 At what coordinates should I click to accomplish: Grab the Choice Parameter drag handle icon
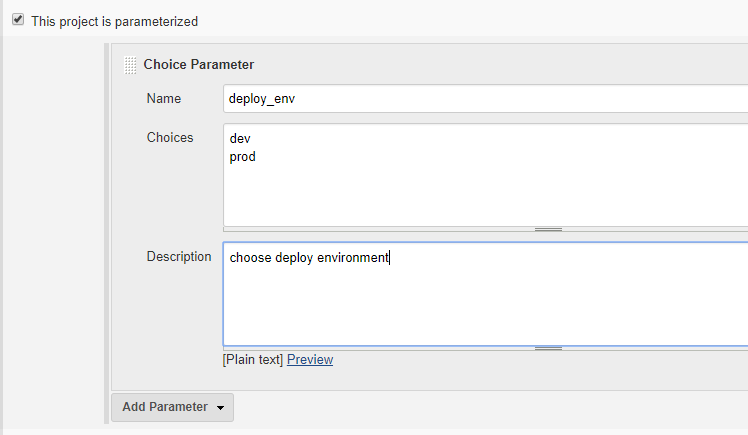pyautogui.click(x=130, y=65)
